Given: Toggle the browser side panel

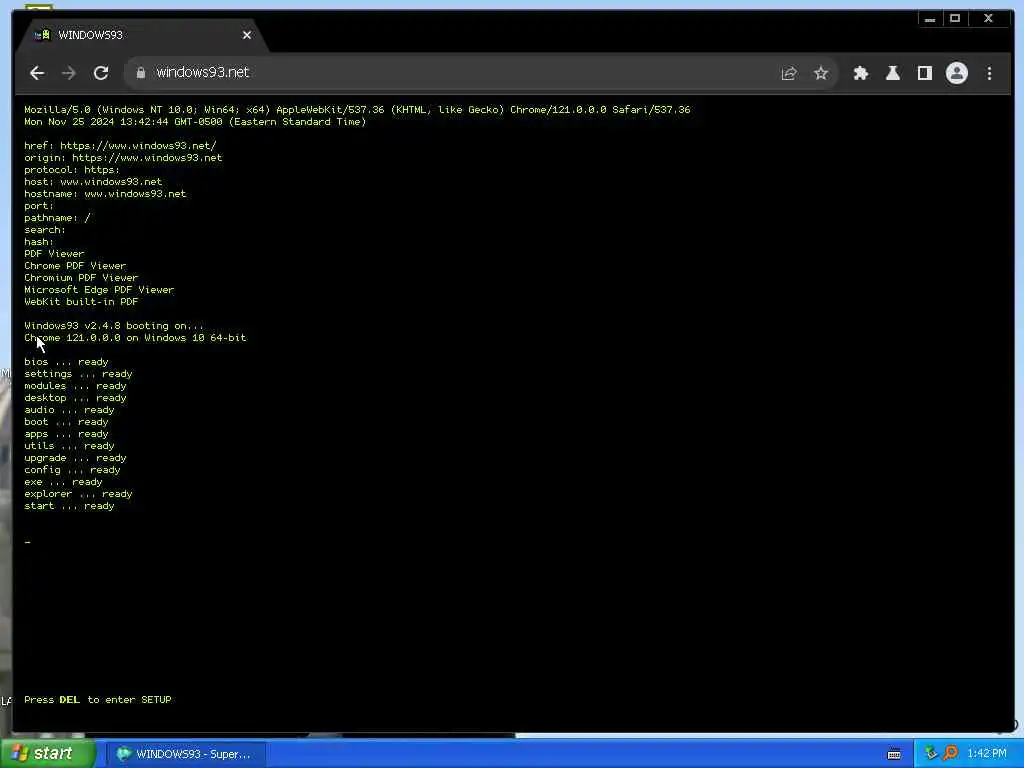Looking at the screenshot, I should (925, 73).
